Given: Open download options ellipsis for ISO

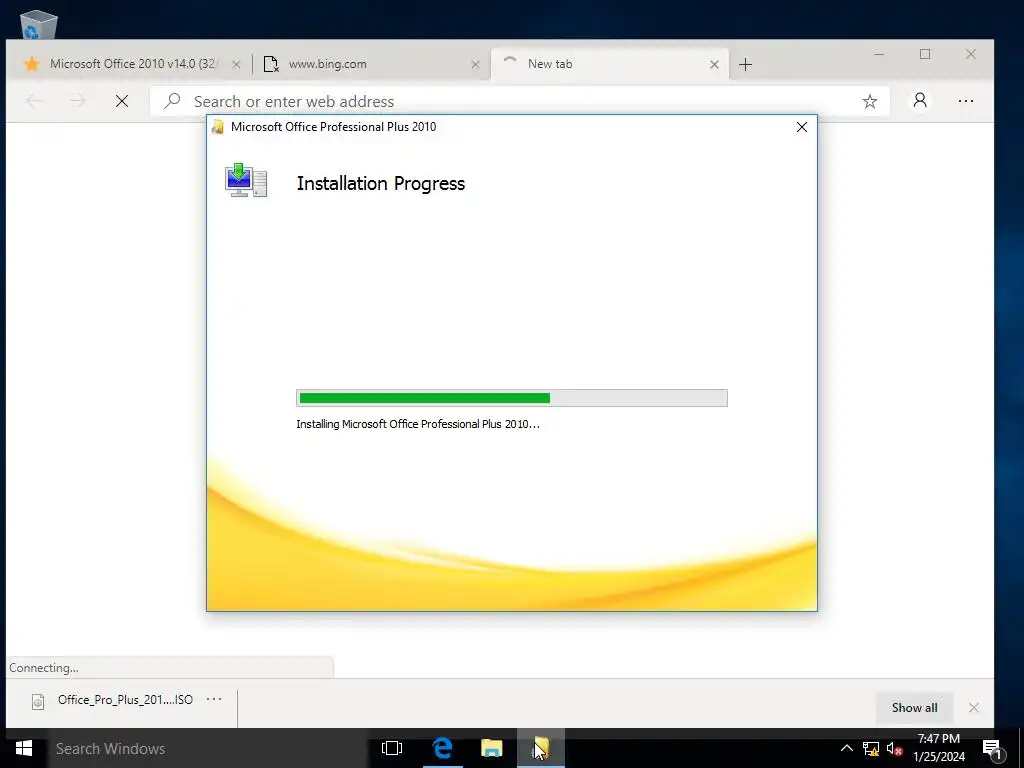Looking at the screenshot, I should (x=214, y=699).
